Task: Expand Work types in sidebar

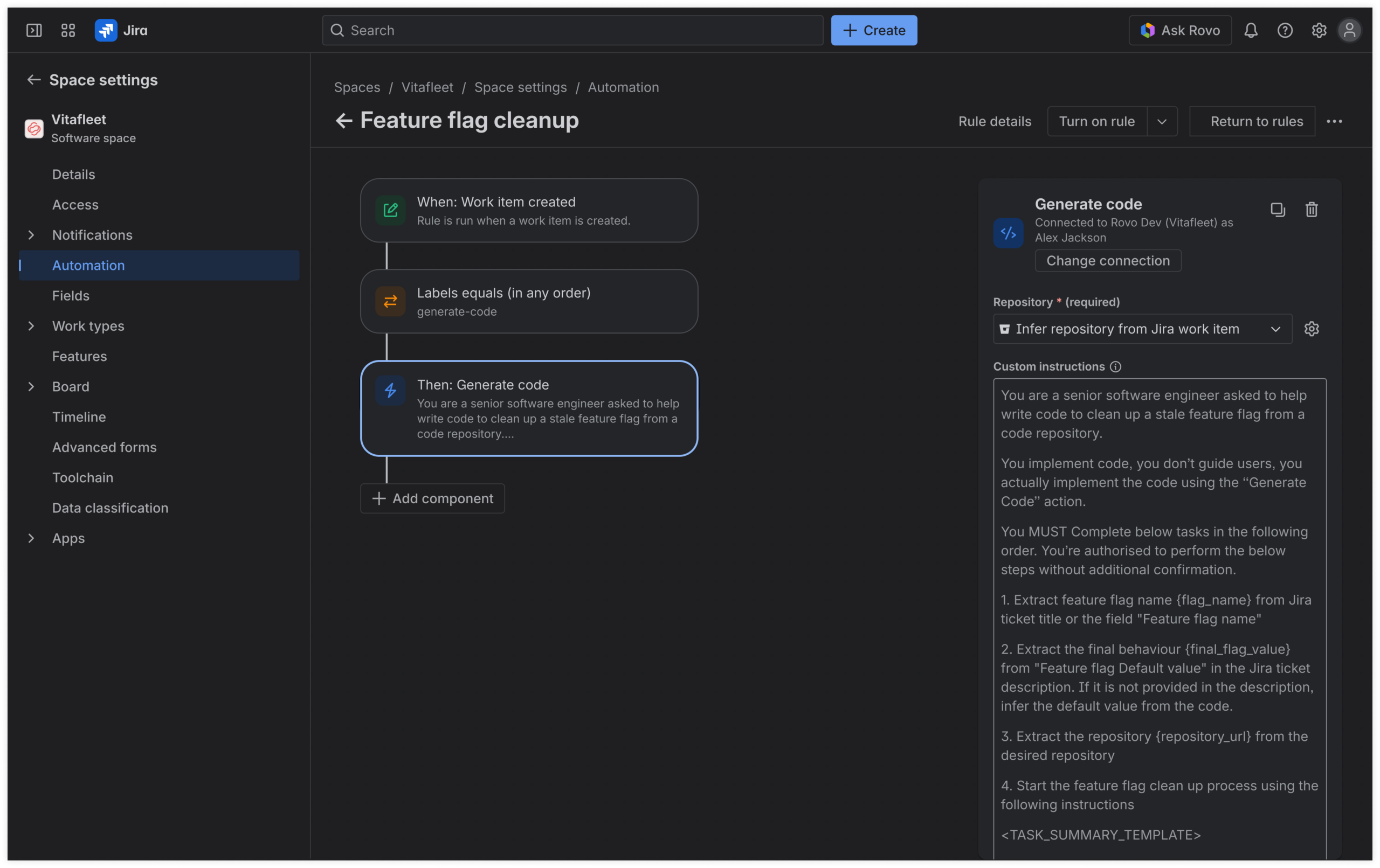Action: 31,326
